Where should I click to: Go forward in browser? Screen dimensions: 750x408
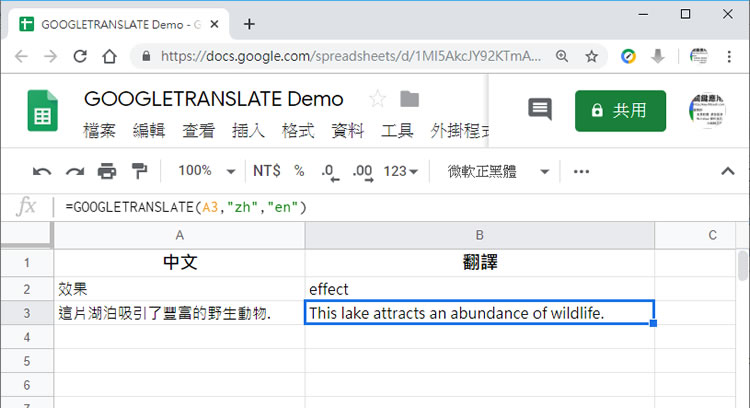click(50, 56)
